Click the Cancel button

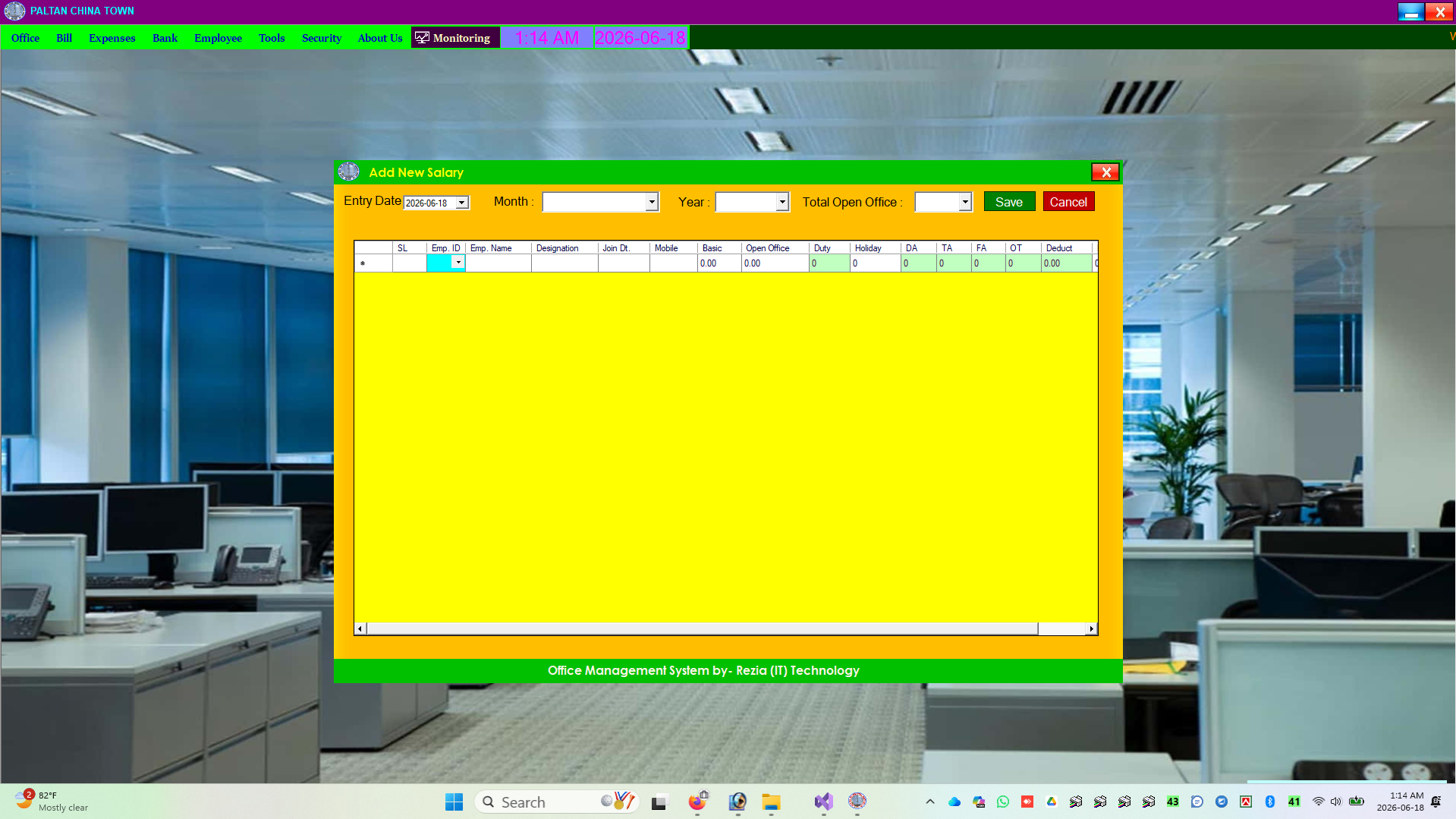point(1068,202)
